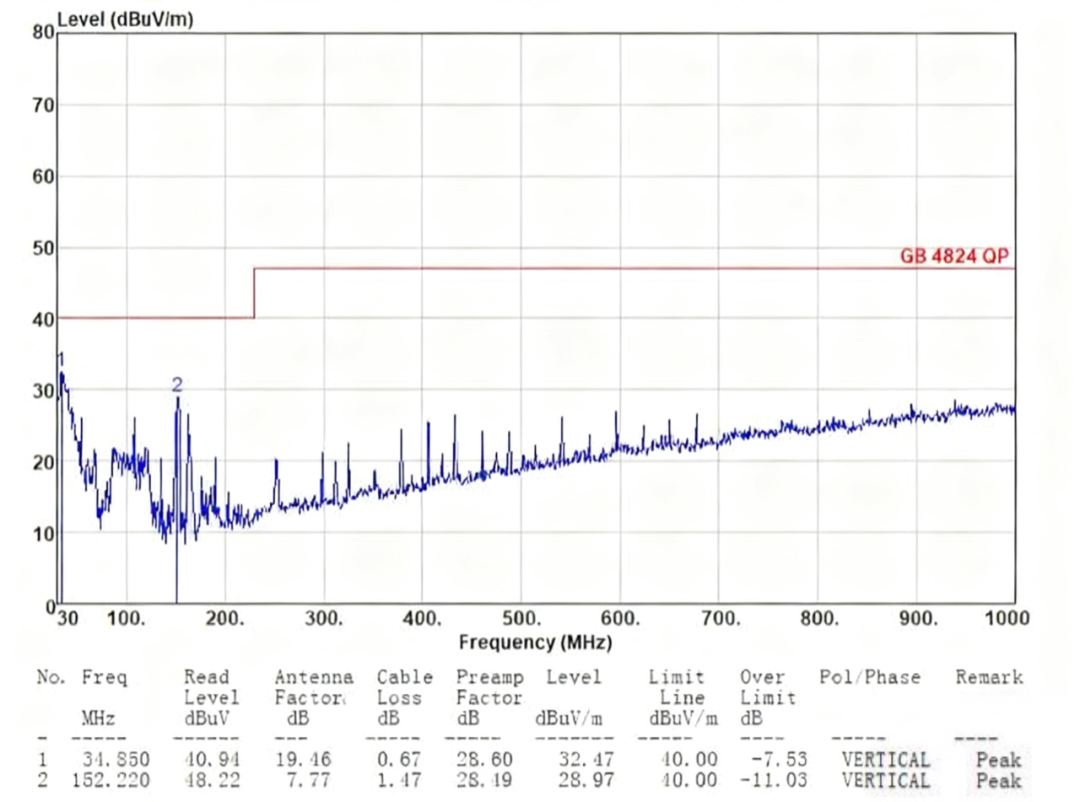Click the frequency value '34.850'

[x=116, y=759]
